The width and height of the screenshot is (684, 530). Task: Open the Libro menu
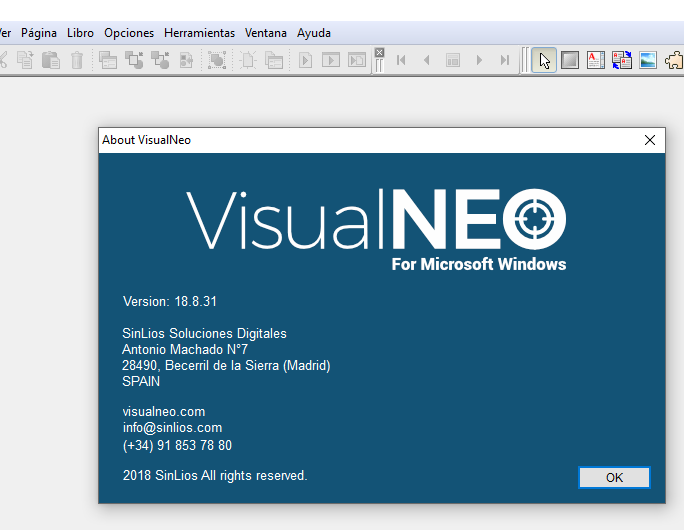click(x=80, y=33)
